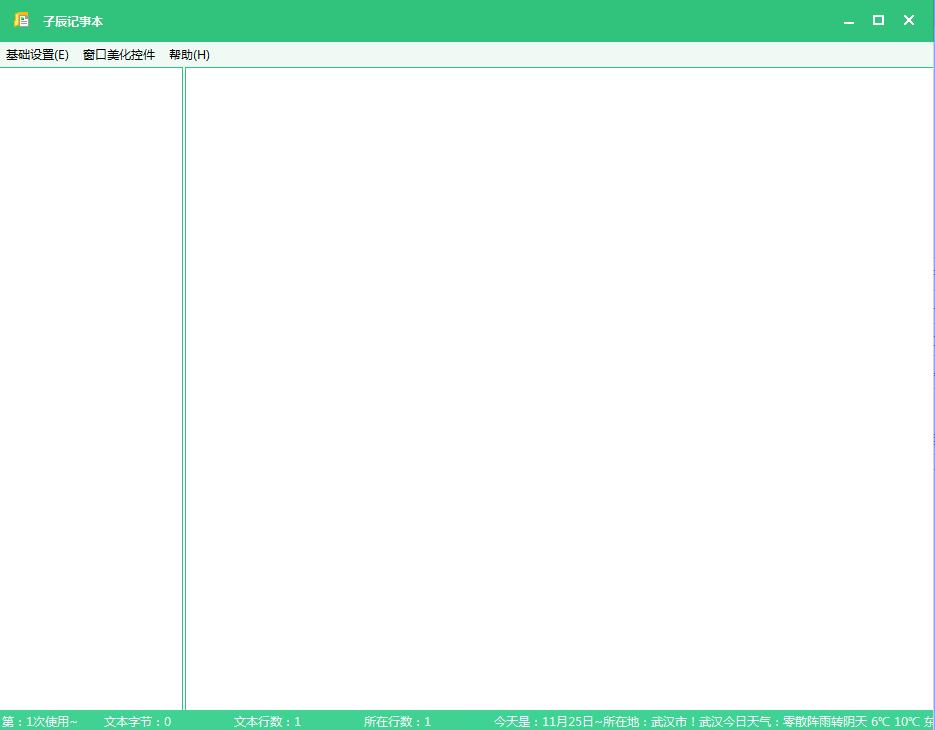935x730 pixels.
Task: Click the 子辰记事本 title text
Action: tap(73, 21)
